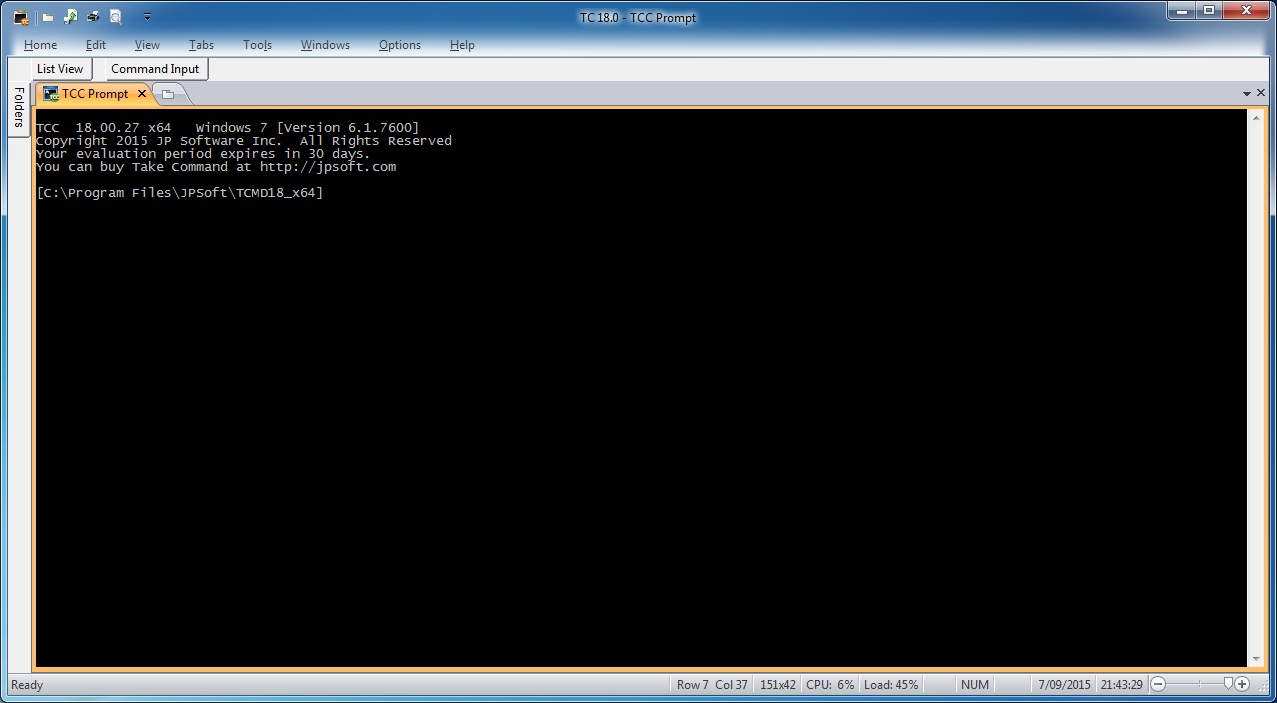Click the green arrow document icon in toolbar
Image resolution: width=1277 pixels, height=703 pixels.
(x=70, y=17)
